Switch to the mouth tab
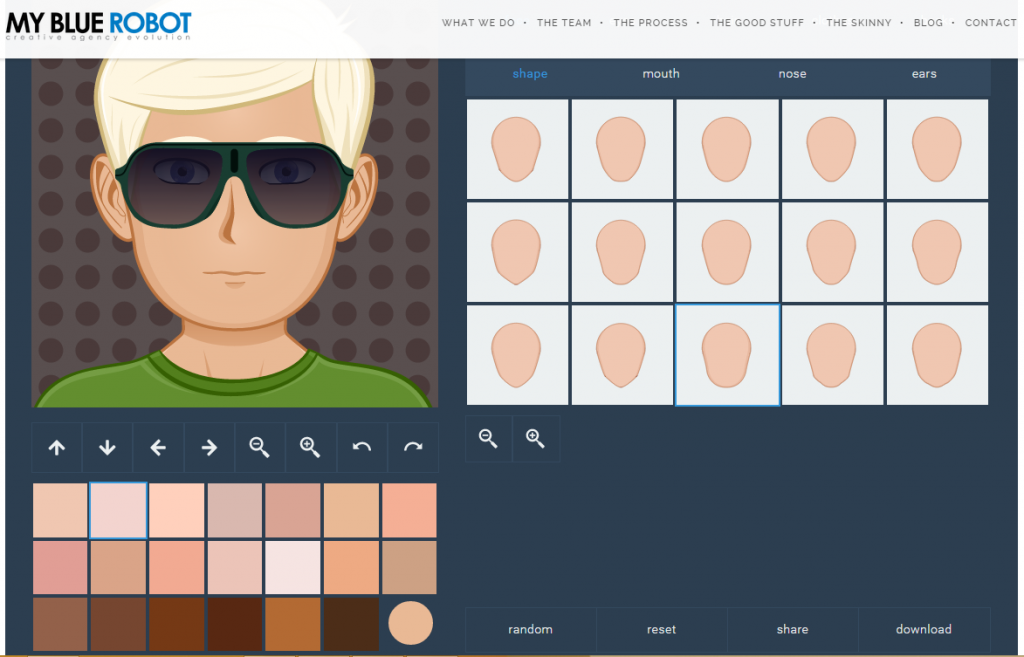This screenshot has width=1024, height=657. tap(661, 74)
